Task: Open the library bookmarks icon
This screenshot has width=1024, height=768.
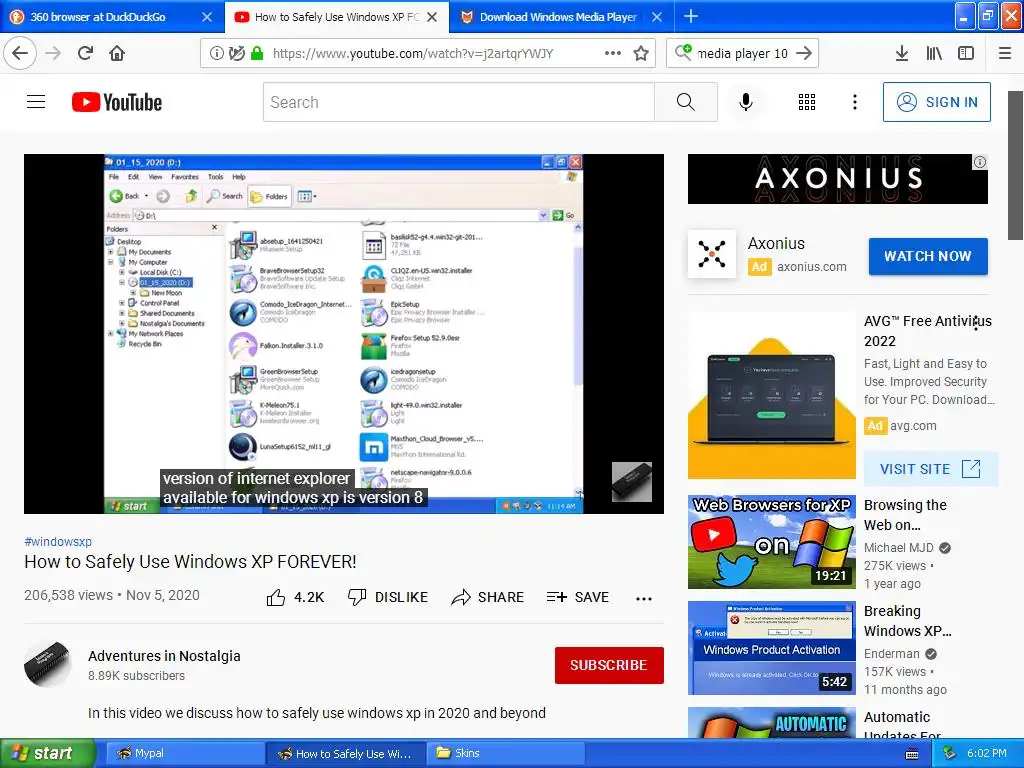Action: [x=934, y=53]
